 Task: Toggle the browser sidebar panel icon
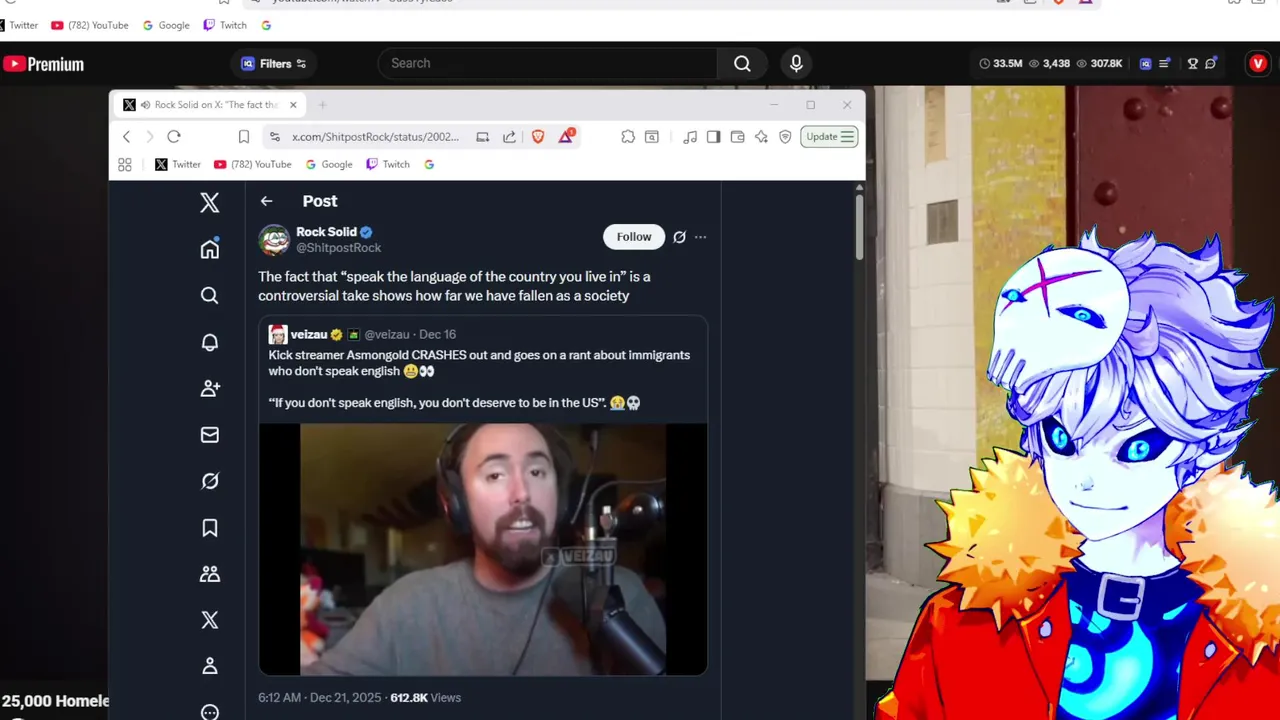coord(713,137)
